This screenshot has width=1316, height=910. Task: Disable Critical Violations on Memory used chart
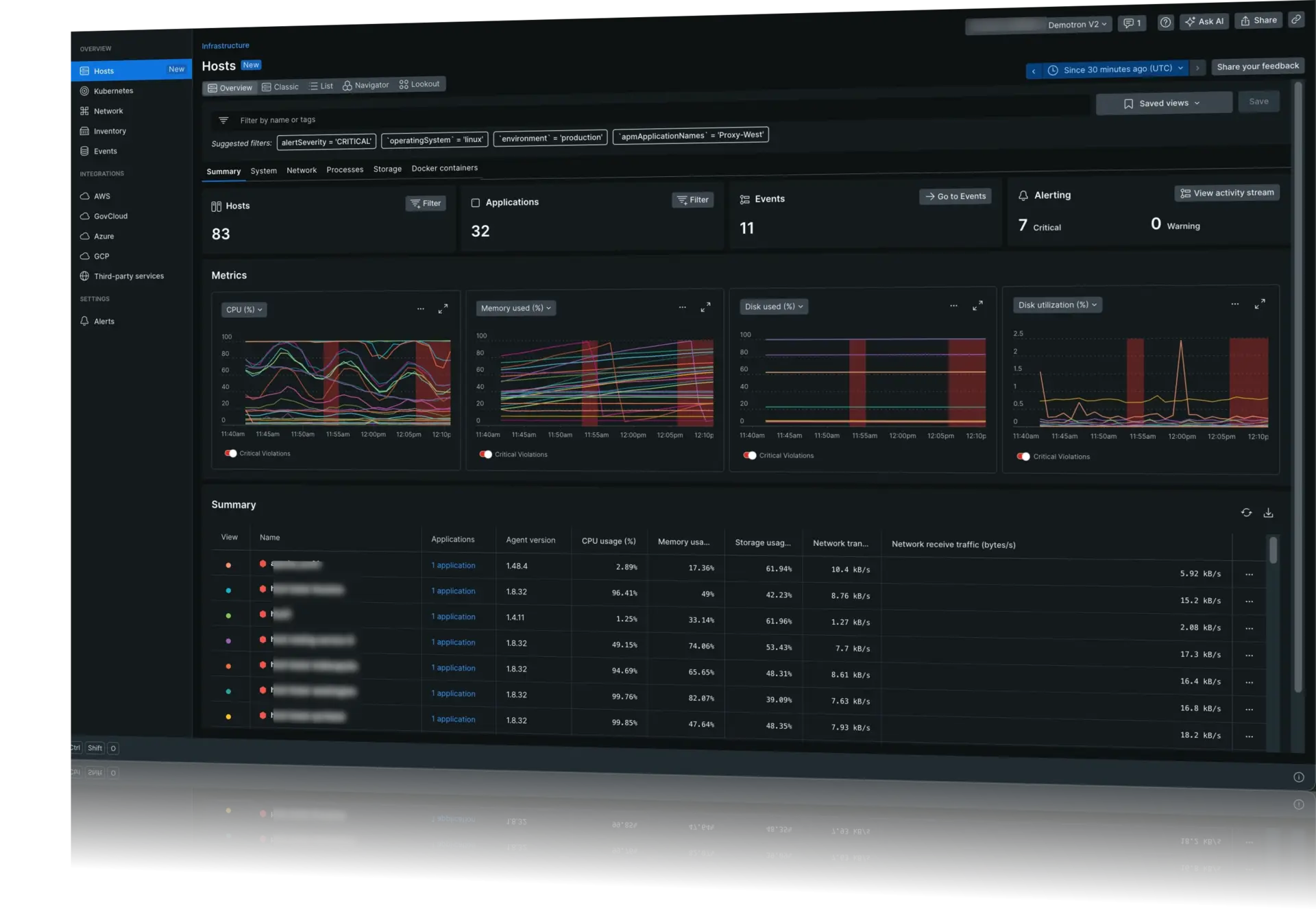[487, 454]
